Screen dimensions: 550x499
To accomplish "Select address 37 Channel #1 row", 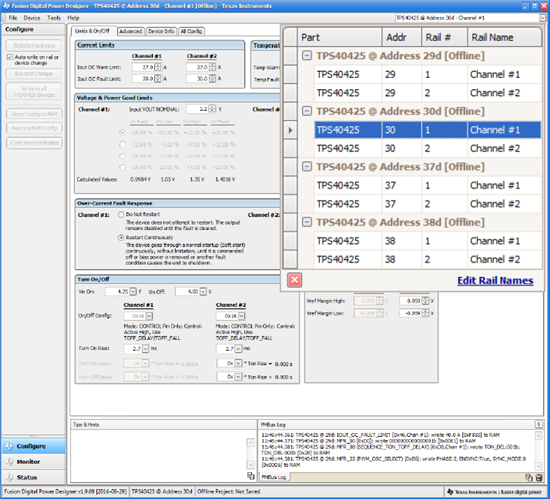I will pos(428,185).
